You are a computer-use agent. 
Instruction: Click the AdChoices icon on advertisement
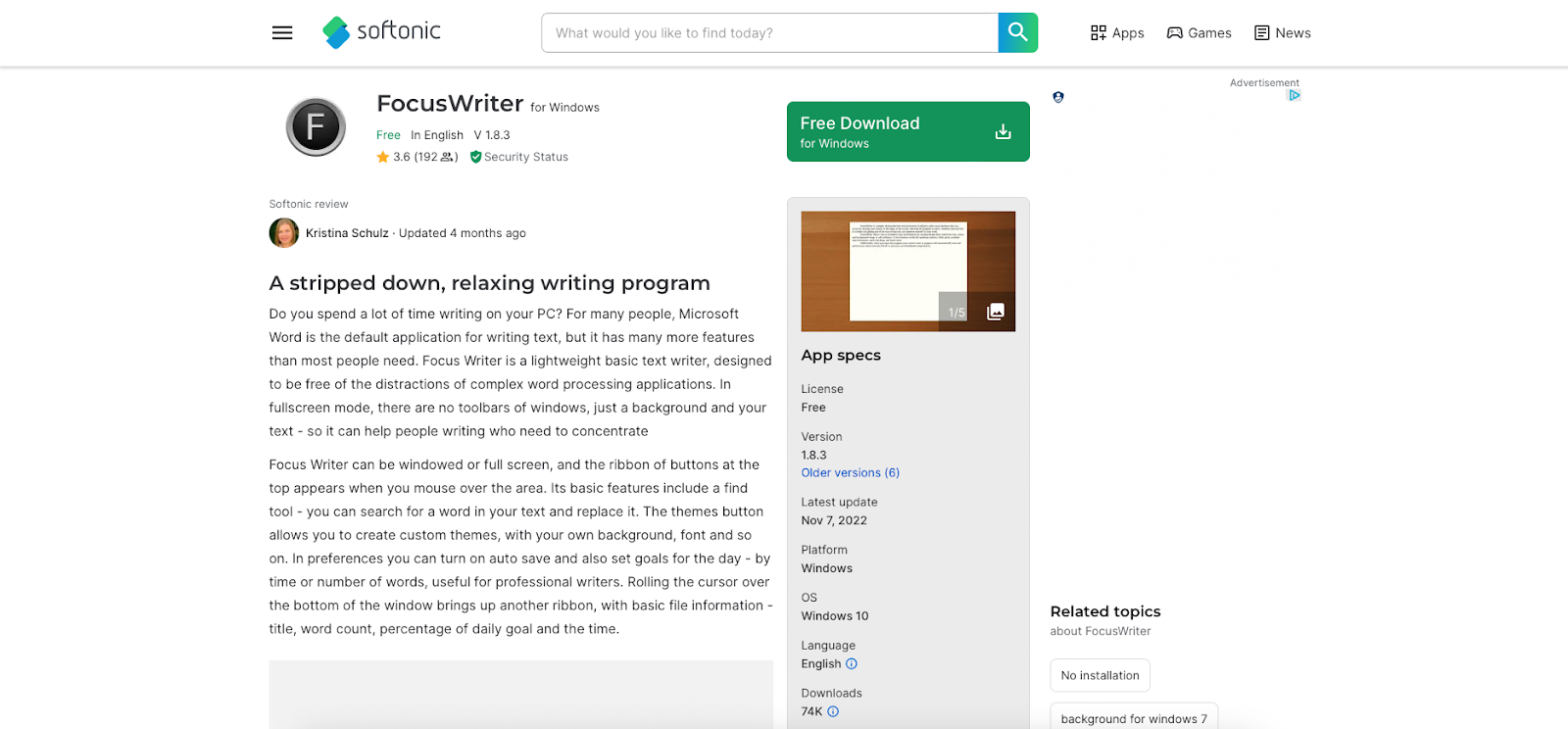pyautogui.click(x=1294, y=95)
